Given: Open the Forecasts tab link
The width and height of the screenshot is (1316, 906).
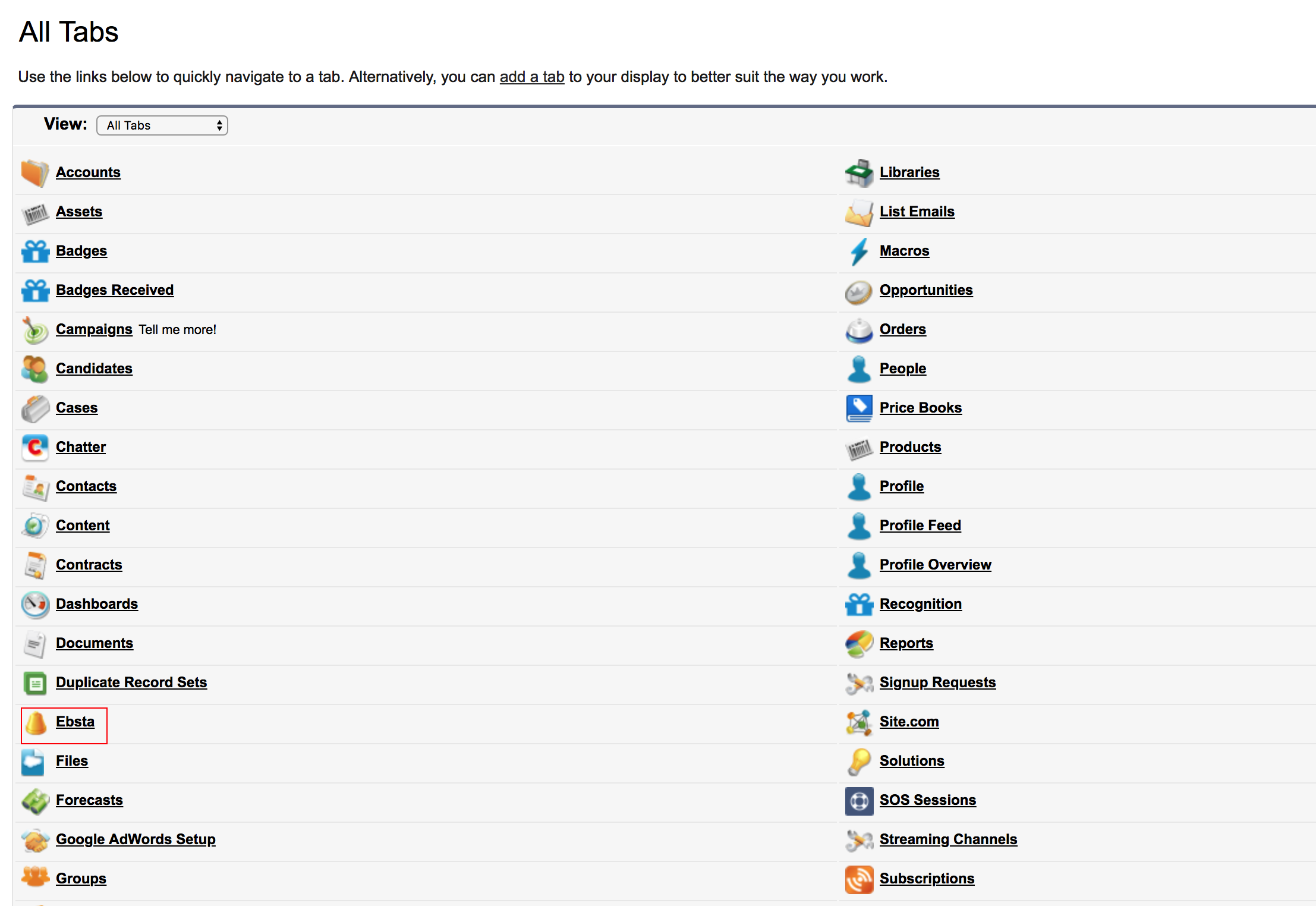Looking at the screenshot, I should [x=89, y=800].
